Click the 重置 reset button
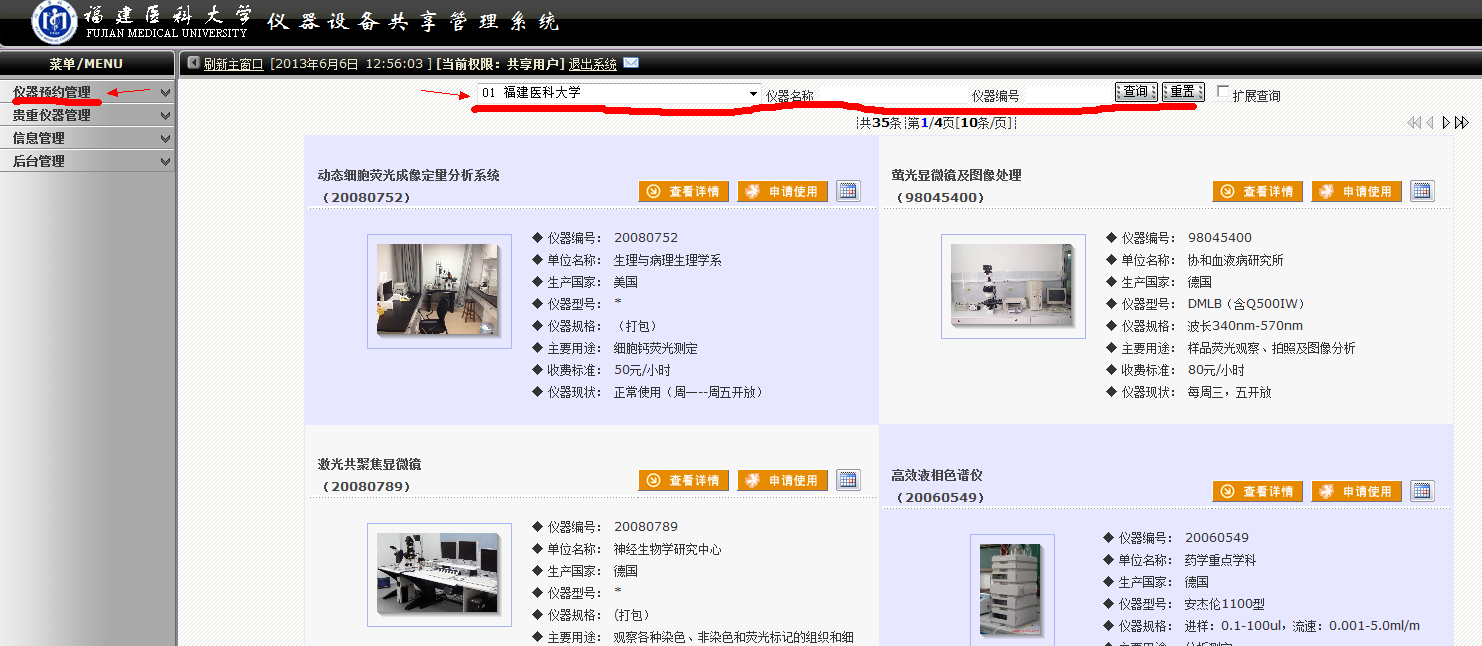 tap(1182, 92)
